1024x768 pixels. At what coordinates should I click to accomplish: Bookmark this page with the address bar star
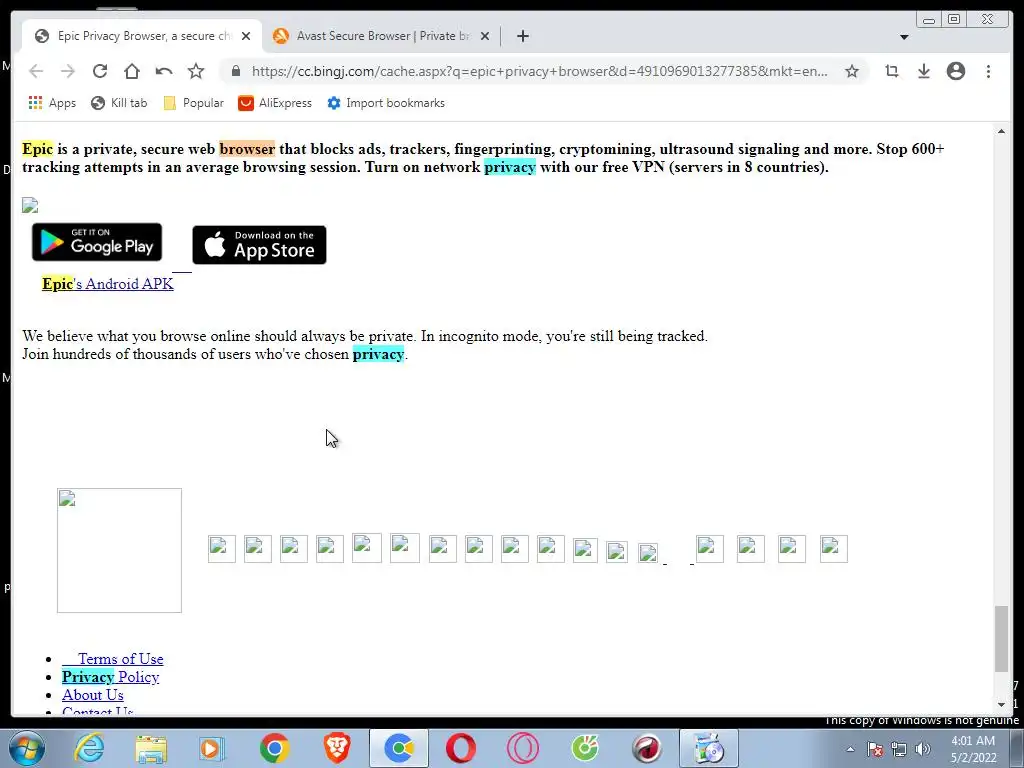coord(852,71)
